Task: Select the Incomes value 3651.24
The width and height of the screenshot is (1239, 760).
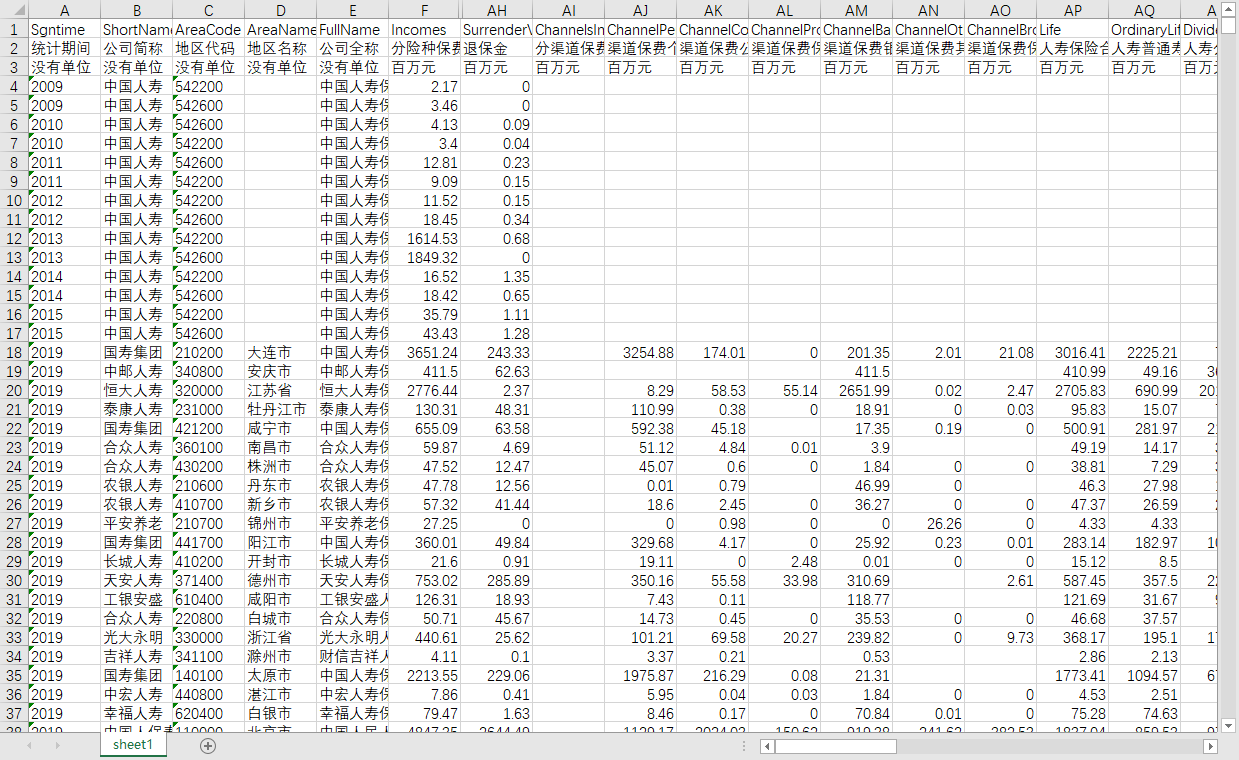Action: 425,352
